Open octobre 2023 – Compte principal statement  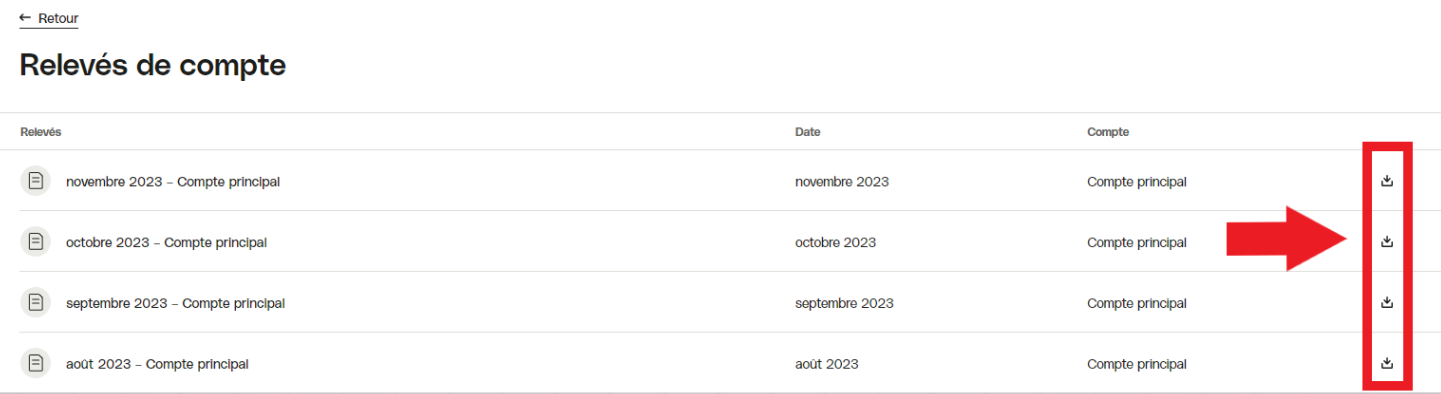click(x=166, y=242)
